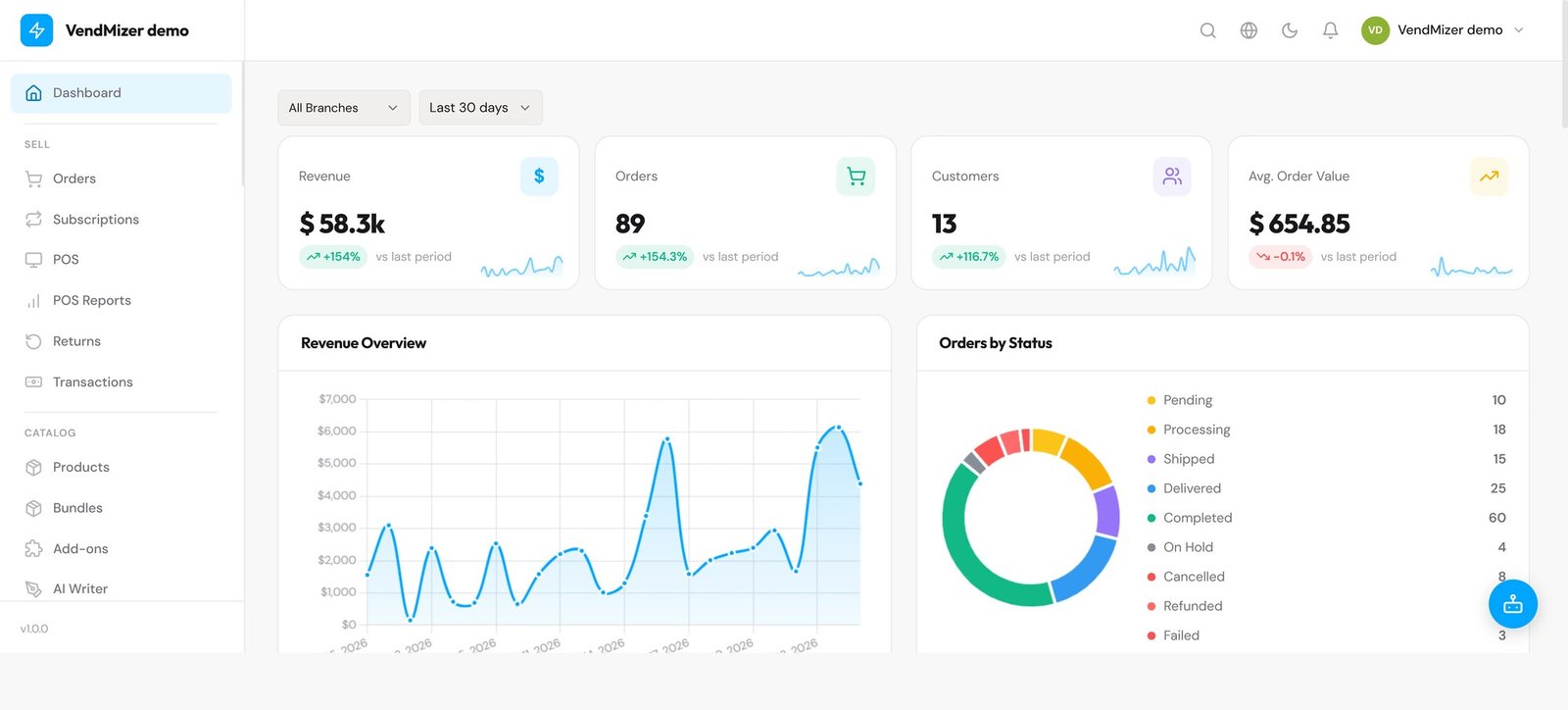The image size is (1568, 710).
Task: Click the +116.7% customers change badge
Action: coord(969,257)
